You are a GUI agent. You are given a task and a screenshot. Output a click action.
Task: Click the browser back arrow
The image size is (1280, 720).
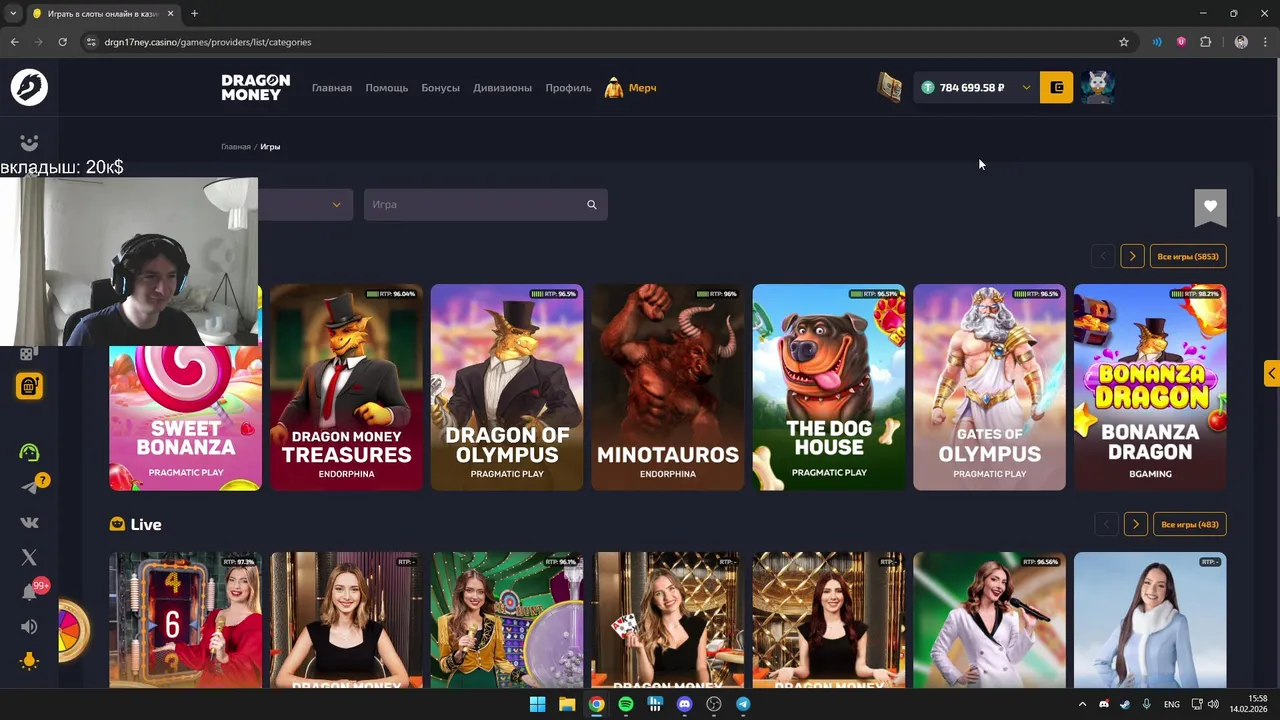coord(14,42)
